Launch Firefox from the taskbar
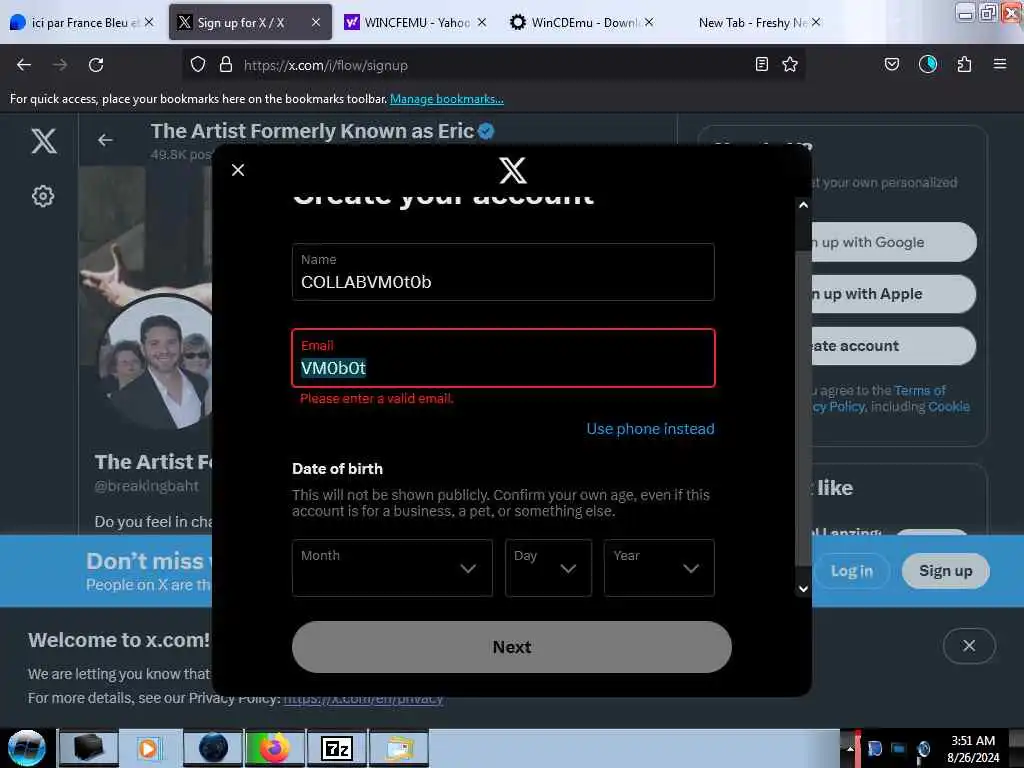 [x=275, y=748]
